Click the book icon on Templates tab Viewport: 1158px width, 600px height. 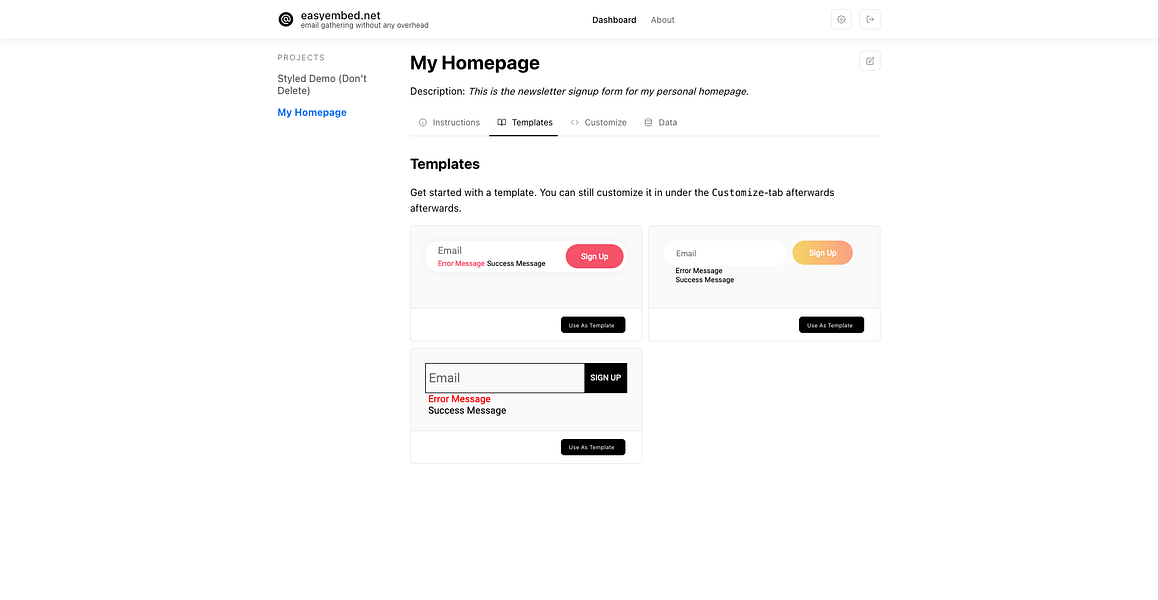tap(501, 122)
